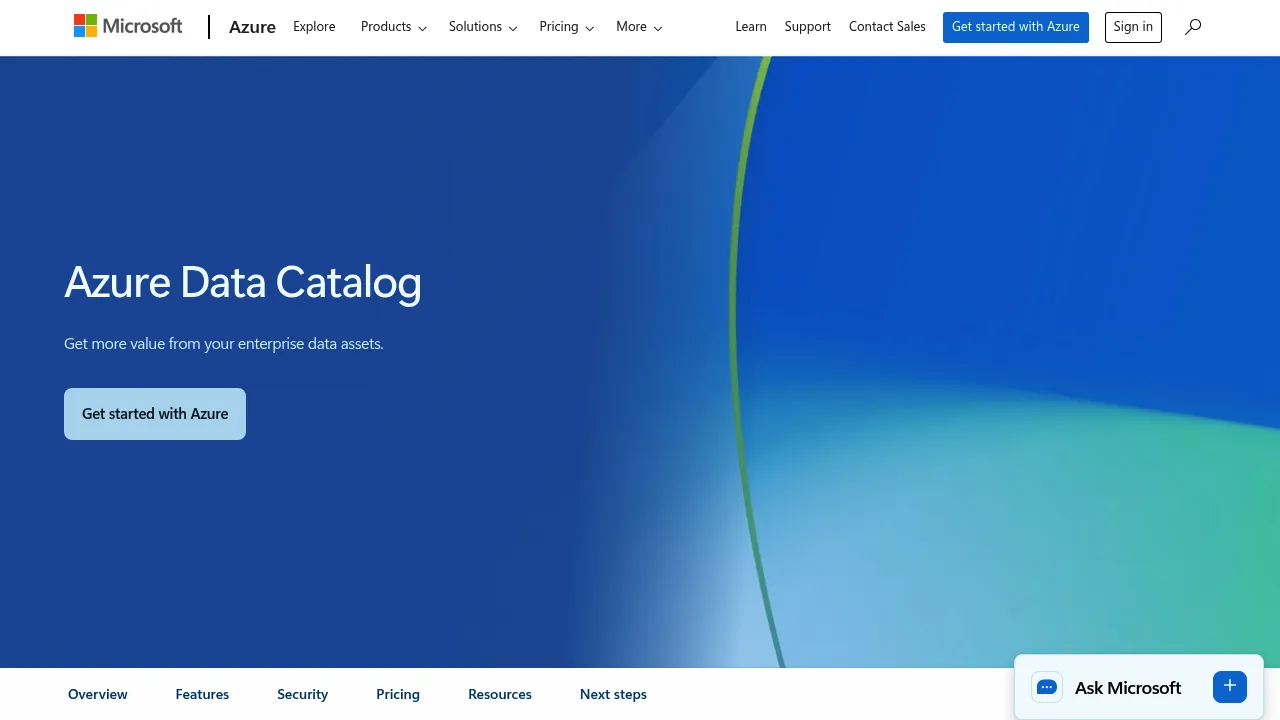Click the Ask Microsoft label
1280x720 pixels.
pos(1128,688)
